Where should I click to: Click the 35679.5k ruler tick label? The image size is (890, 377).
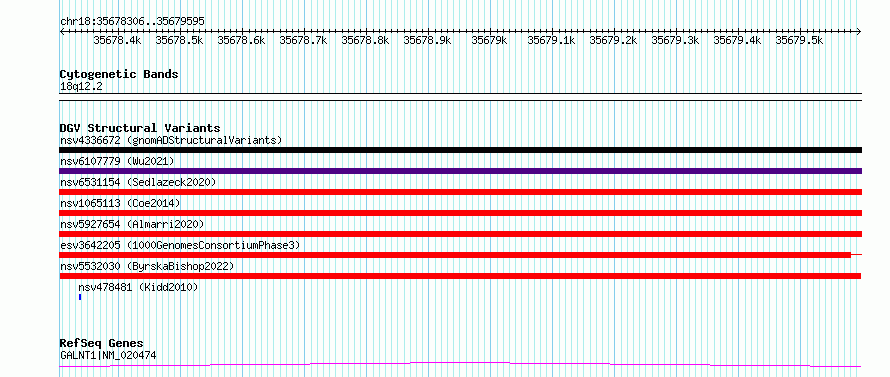799,40
